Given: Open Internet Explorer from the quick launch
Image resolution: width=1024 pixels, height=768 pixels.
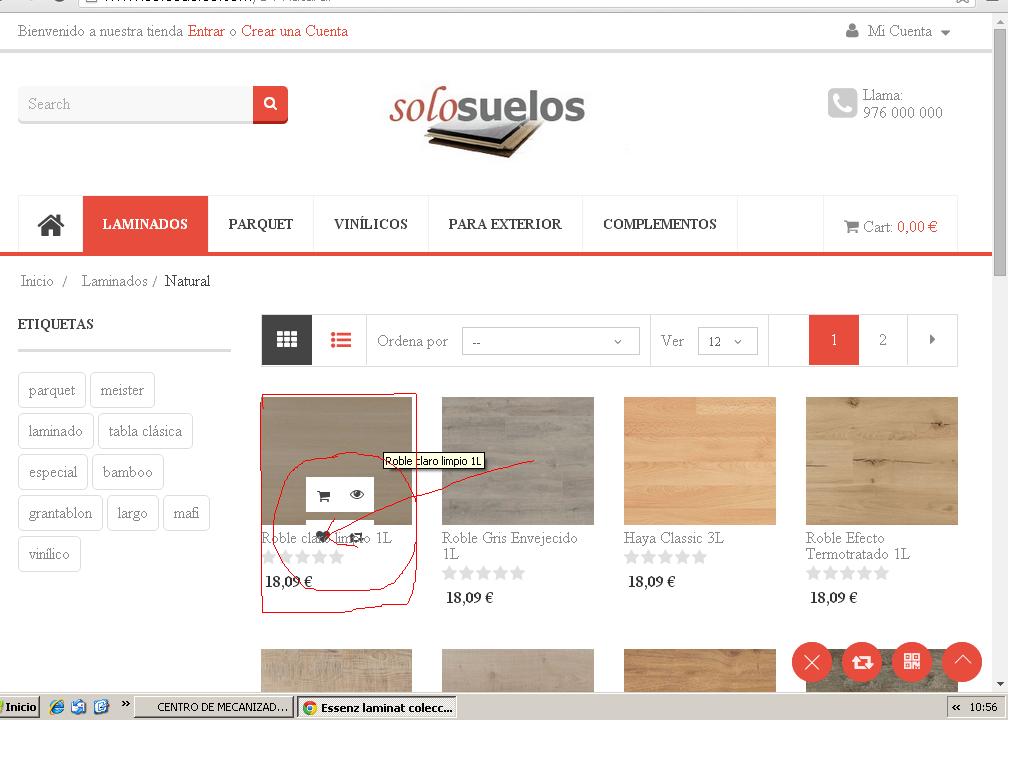Looking at the screenshot, I should 57,707.
